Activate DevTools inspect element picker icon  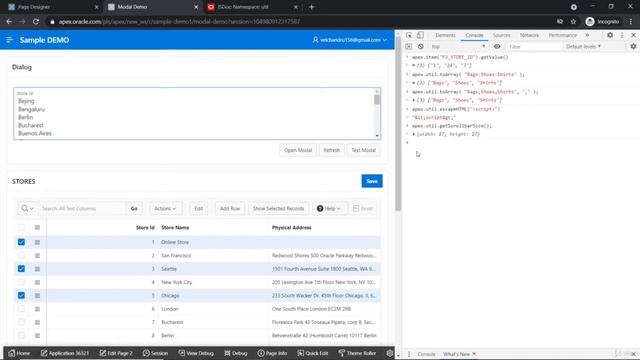click(409, 36)
